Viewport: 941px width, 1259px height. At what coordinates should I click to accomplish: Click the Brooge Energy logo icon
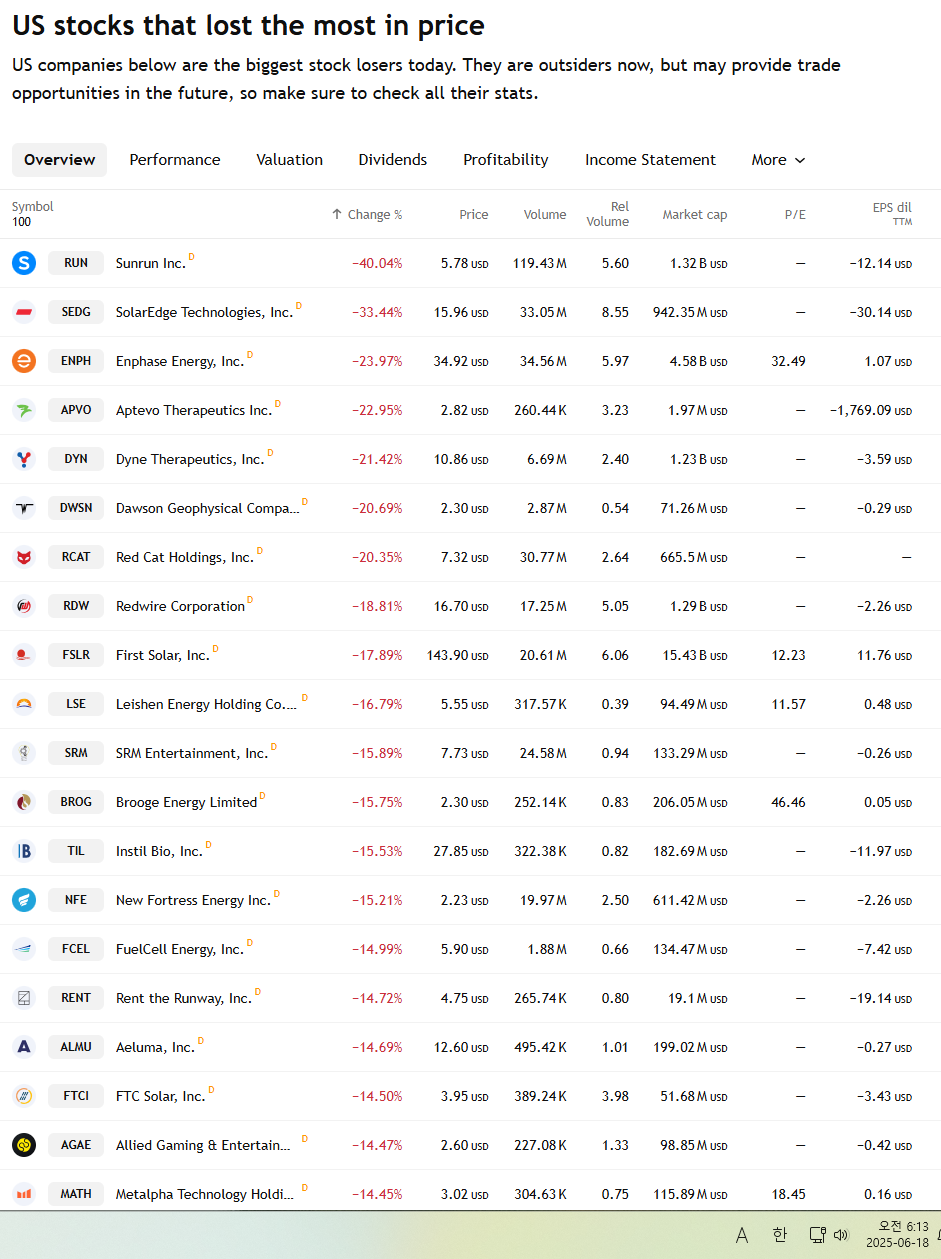coord(24,802)
